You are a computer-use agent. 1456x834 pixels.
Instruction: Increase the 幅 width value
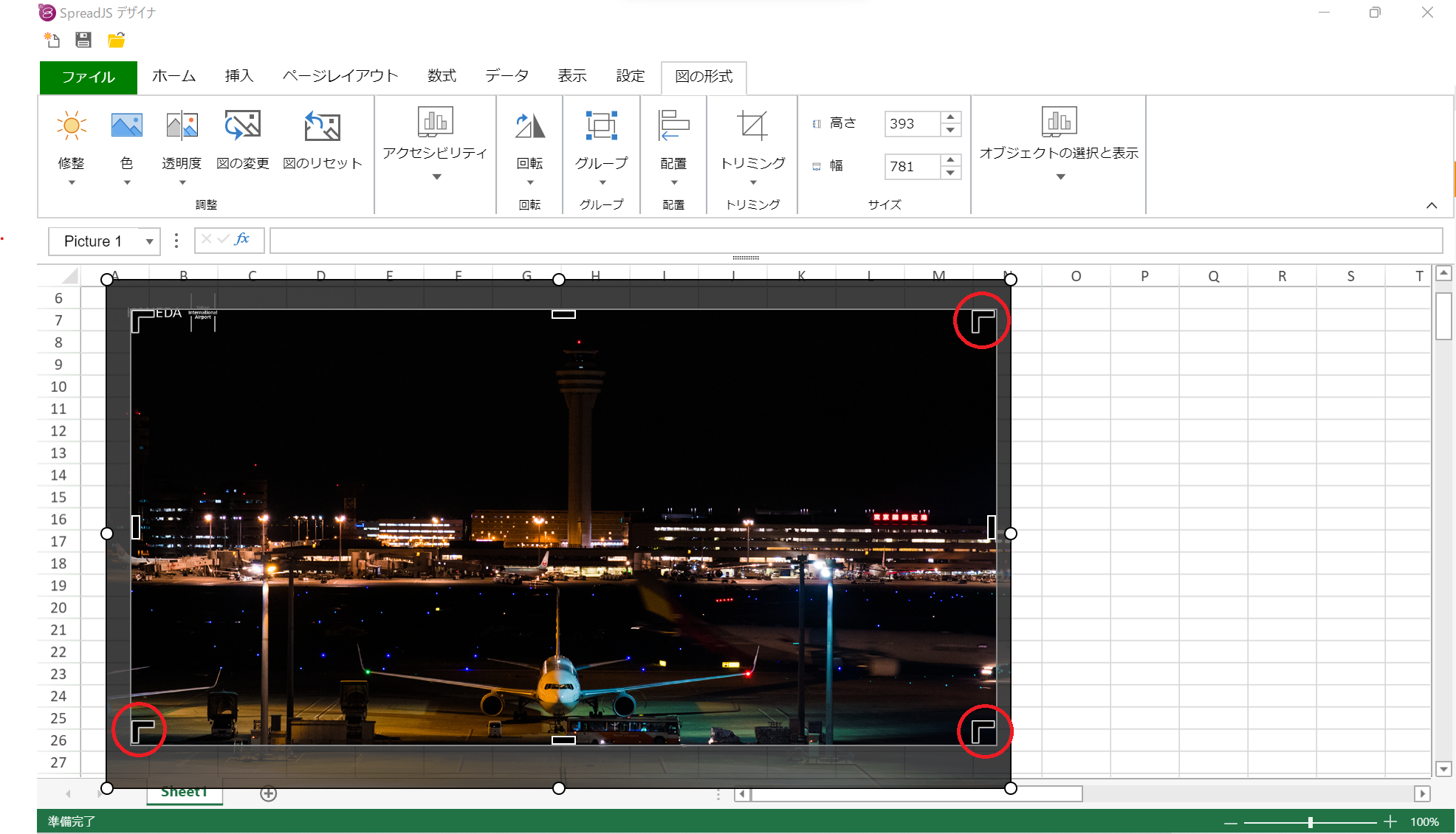951,160
